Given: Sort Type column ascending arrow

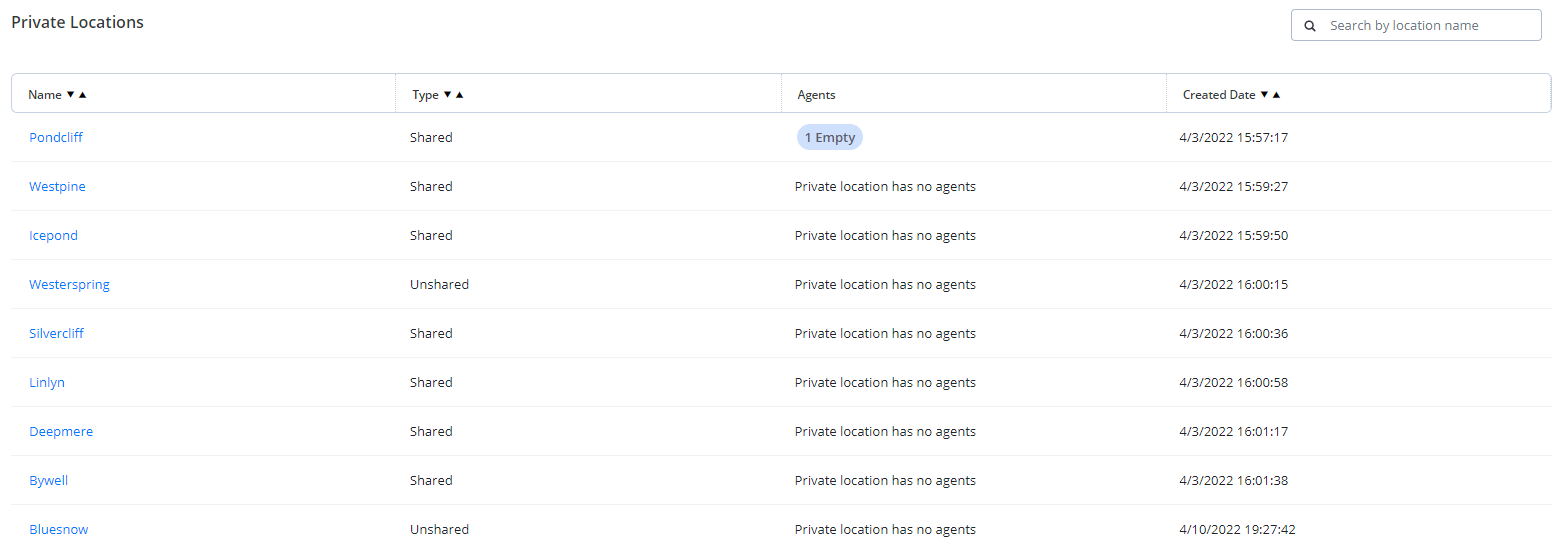Looking at the screenshot, I should tap(459, 95).
